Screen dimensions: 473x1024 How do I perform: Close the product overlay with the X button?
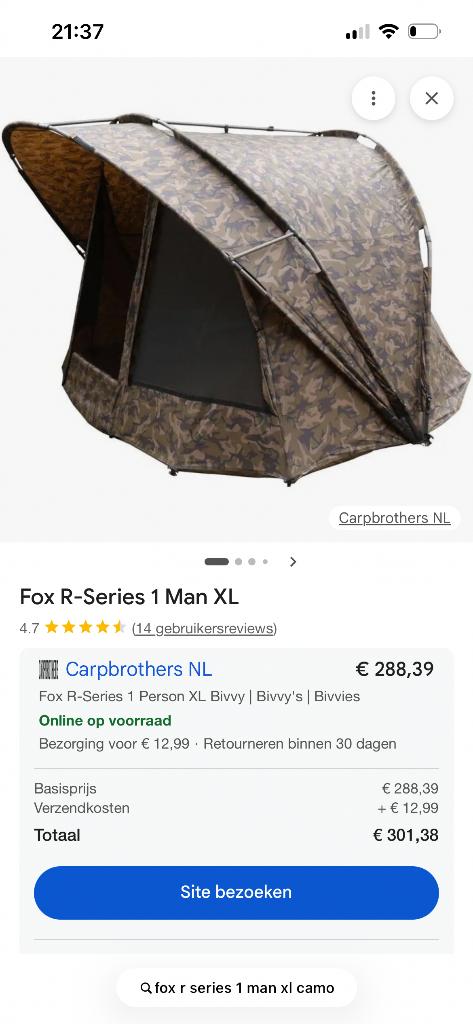pos(431,99)
